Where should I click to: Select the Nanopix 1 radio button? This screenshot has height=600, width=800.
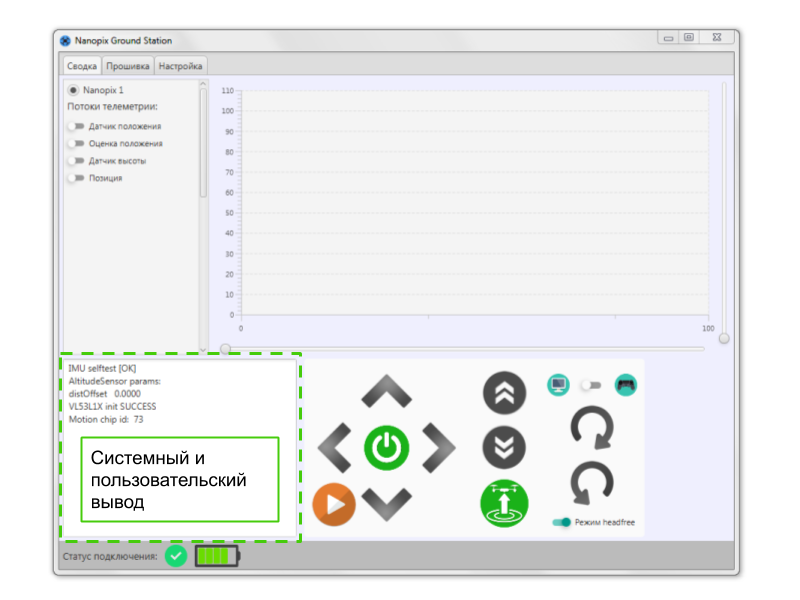pos(73,90)
